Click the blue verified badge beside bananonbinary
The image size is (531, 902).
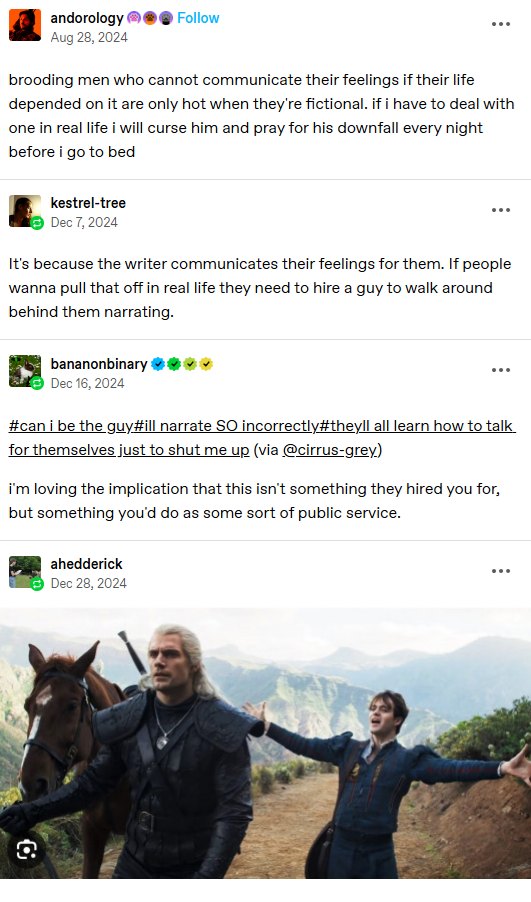coord(158,364)
